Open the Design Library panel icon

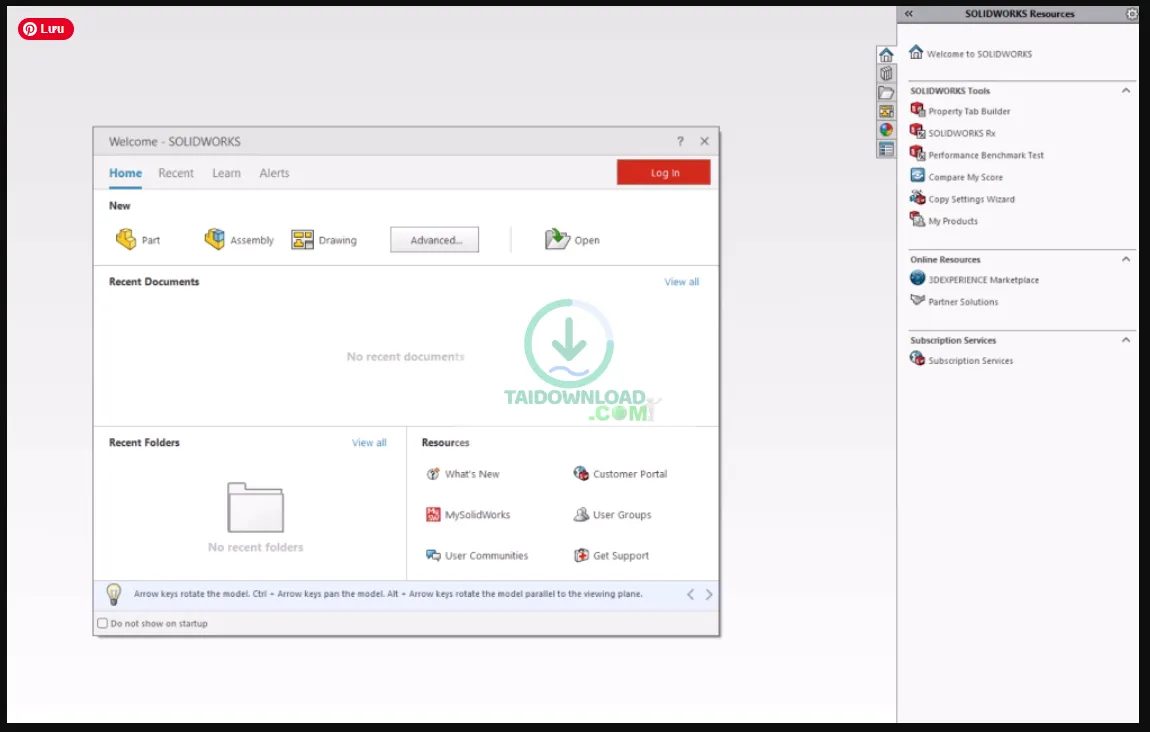[x=886, y=74]
